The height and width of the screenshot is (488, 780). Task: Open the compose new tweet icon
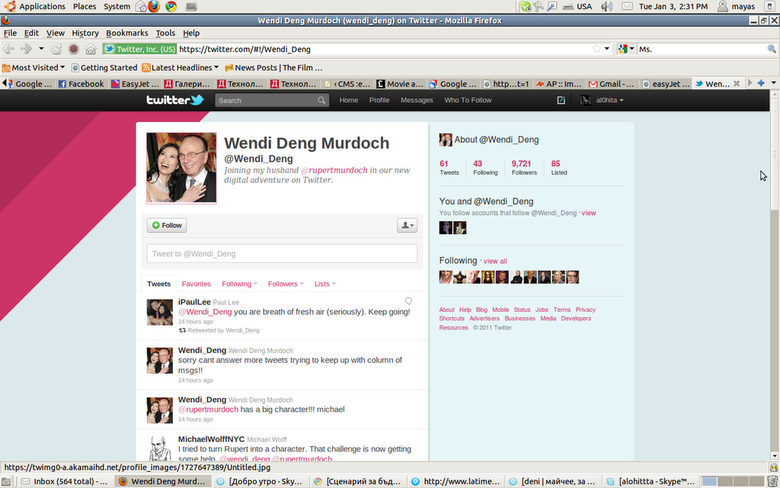(x=561, y=100)
